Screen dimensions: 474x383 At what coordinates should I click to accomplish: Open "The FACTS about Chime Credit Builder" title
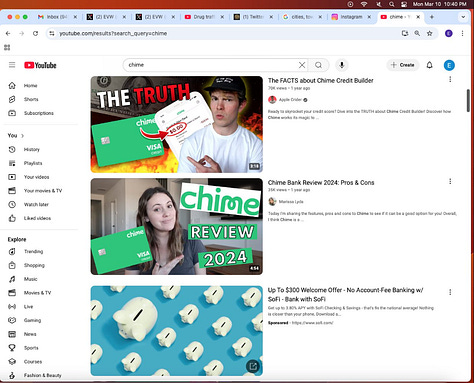(321, 80)
